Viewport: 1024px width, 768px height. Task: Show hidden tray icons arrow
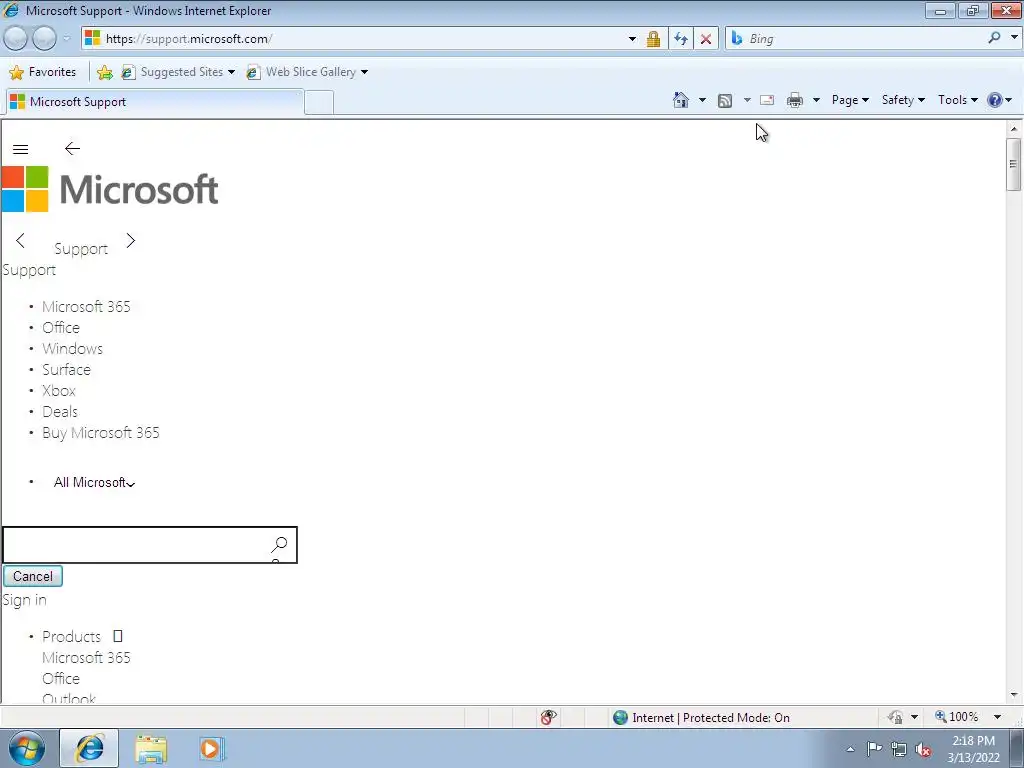[x=850, y=750]
